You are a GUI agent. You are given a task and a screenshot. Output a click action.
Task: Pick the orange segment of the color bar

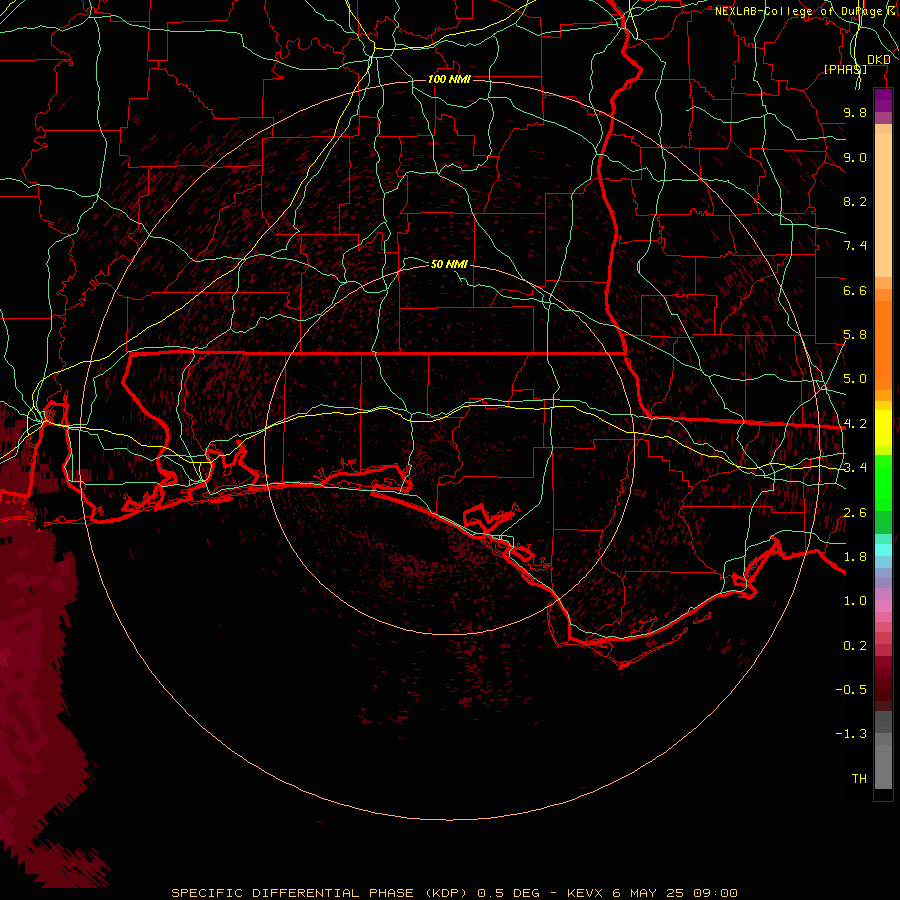[883, 344]
